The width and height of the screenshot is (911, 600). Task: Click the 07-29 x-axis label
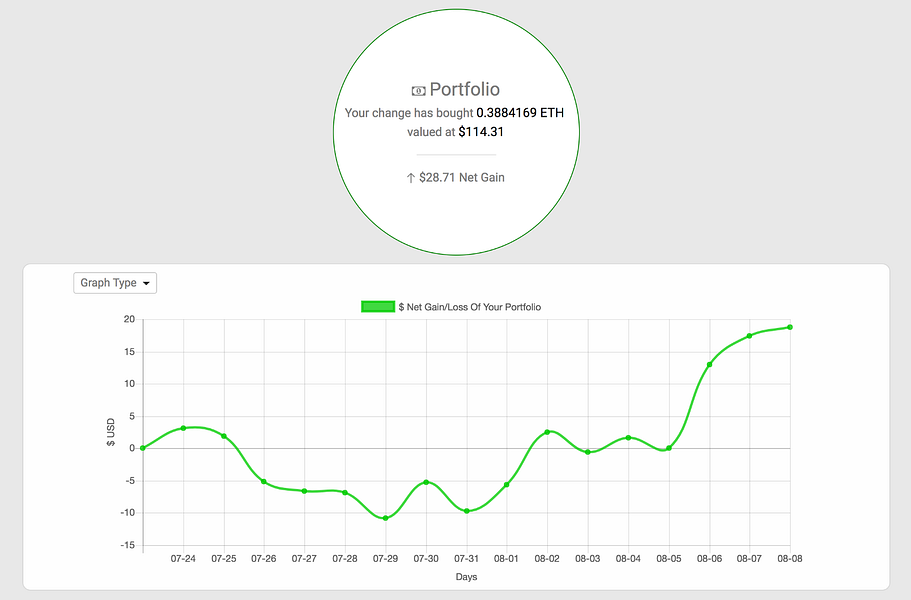pyautogui.click(x=385, y=559)
